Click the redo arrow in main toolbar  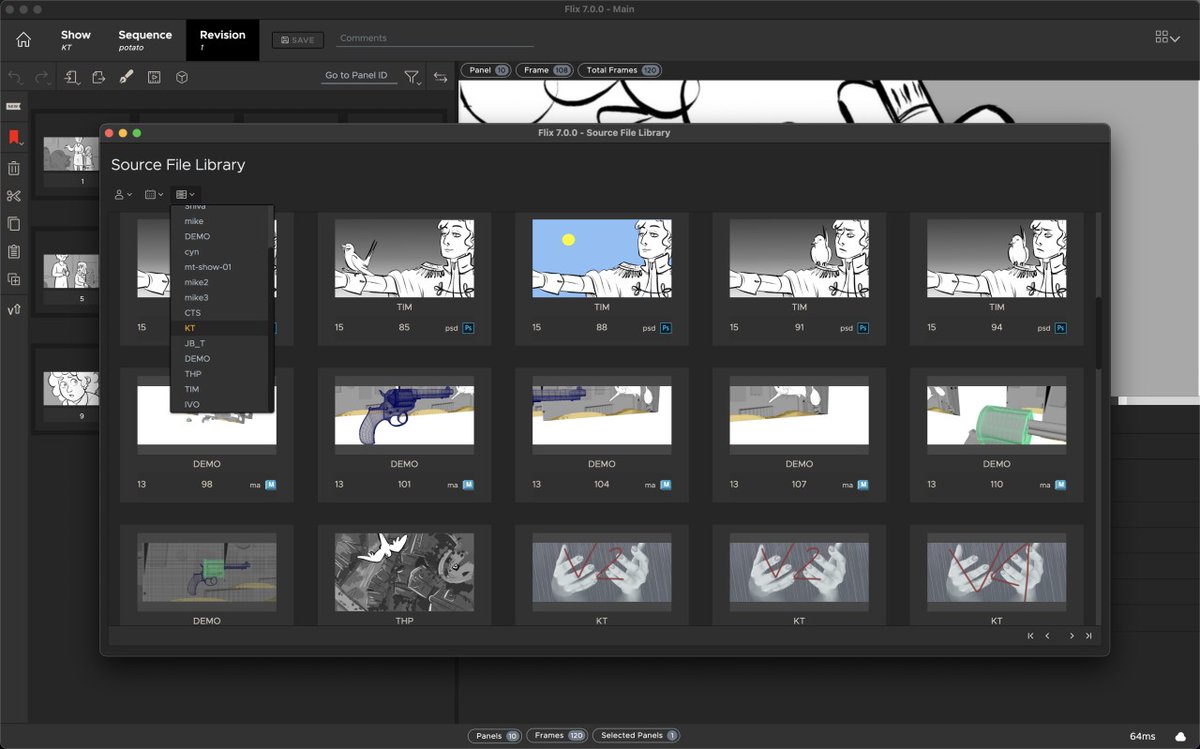42,77
